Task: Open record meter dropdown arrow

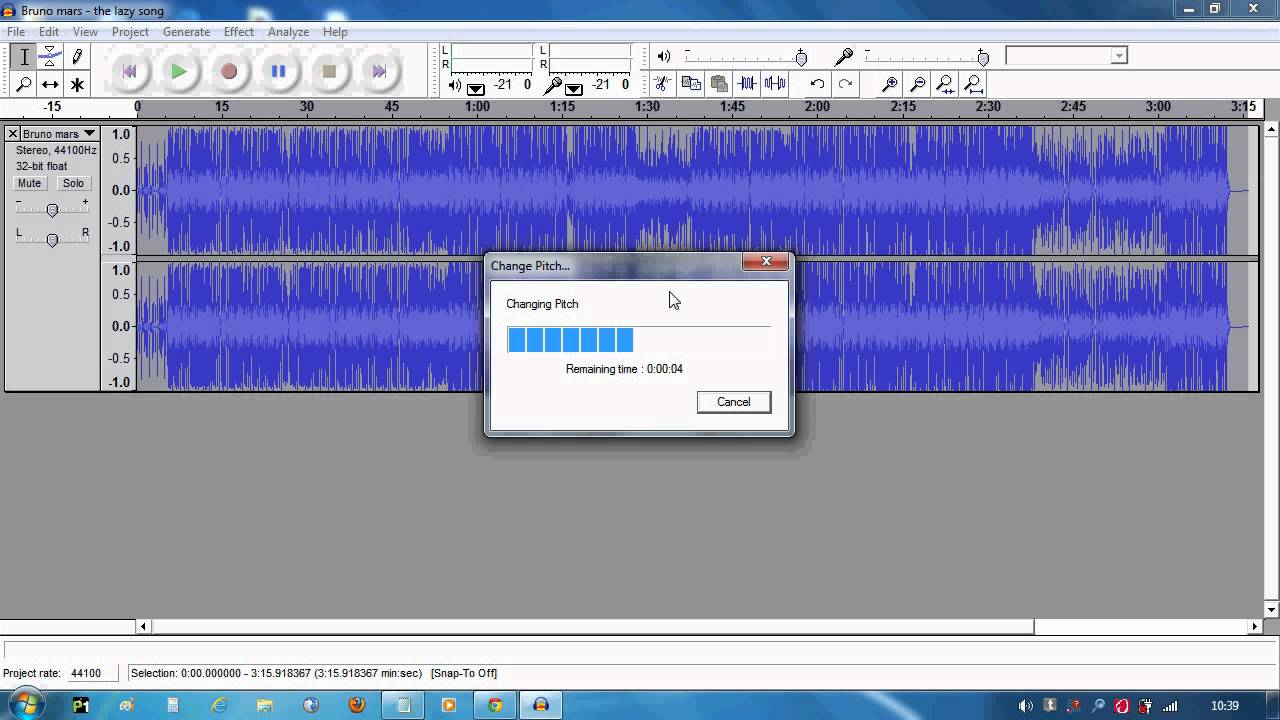Action: click(574, 87)
